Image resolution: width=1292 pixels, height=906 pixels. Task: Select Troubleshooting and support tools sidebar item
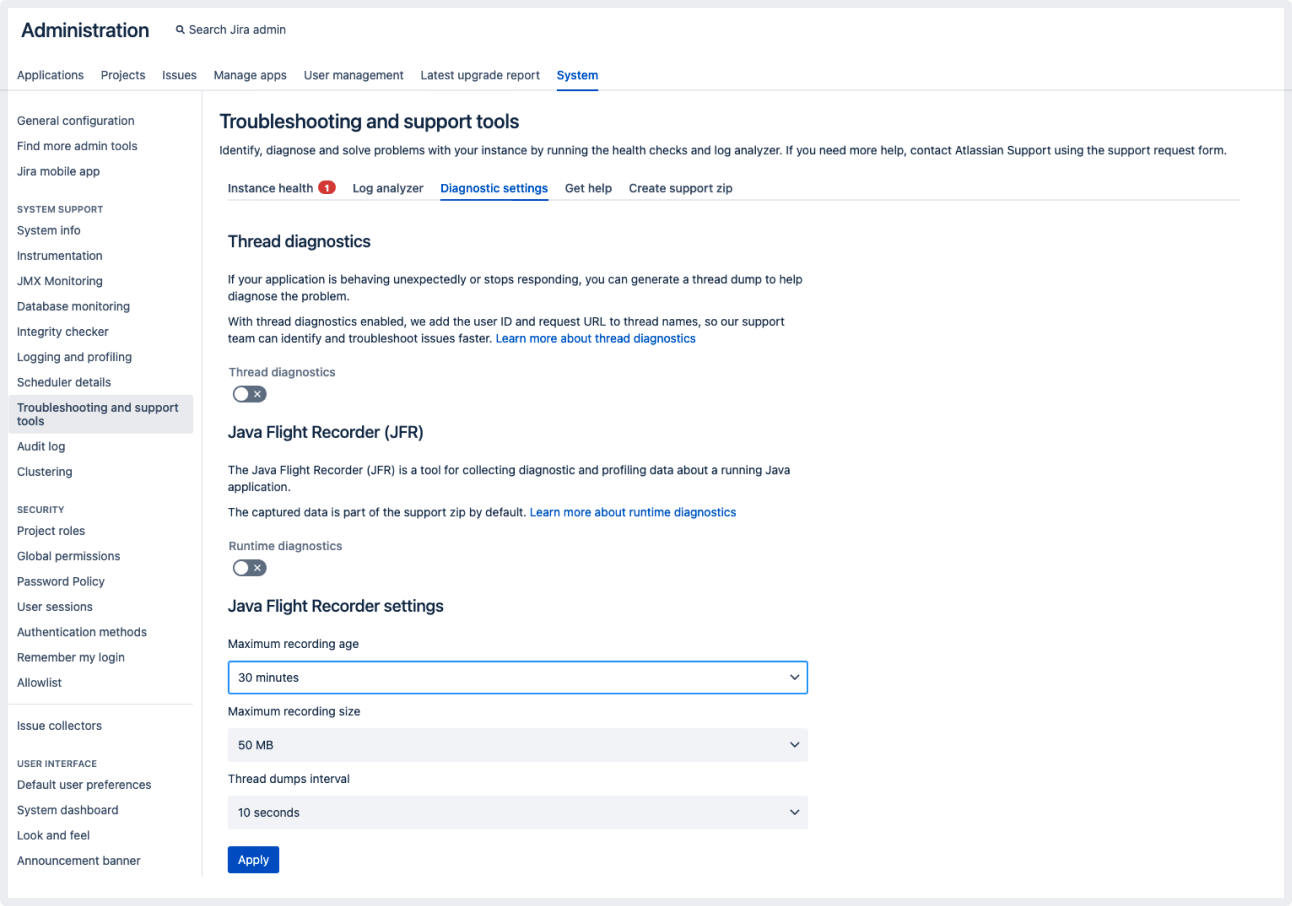[101, 414]
